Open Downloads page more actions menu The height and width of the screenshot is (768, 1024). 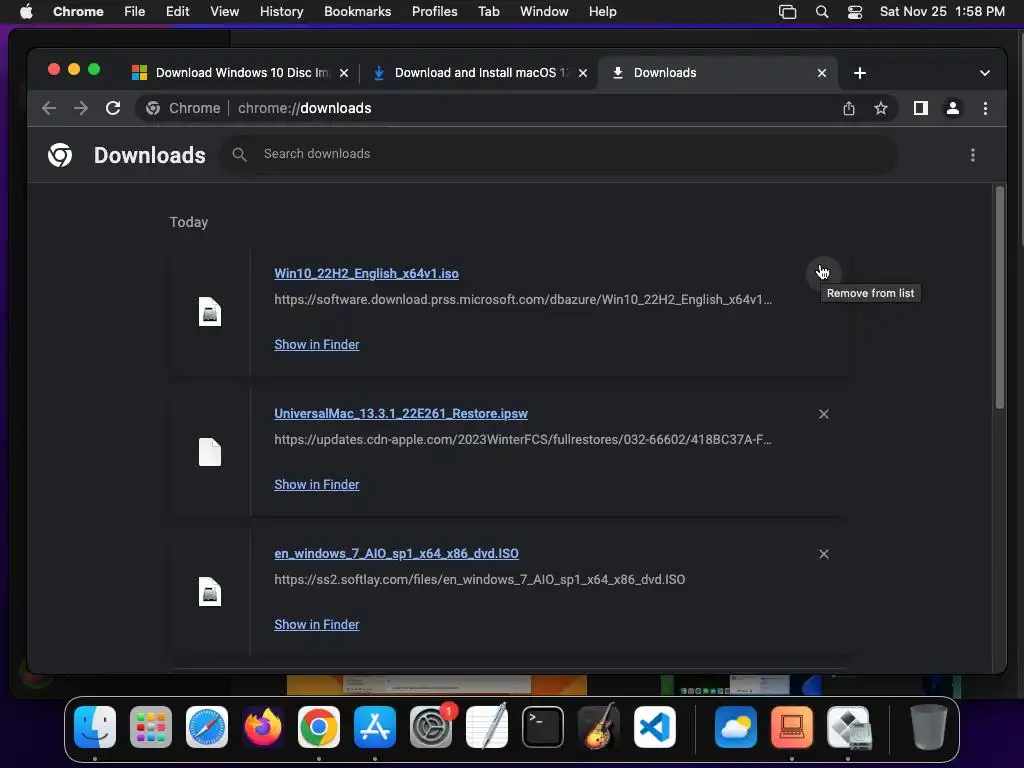click(972, 155)
